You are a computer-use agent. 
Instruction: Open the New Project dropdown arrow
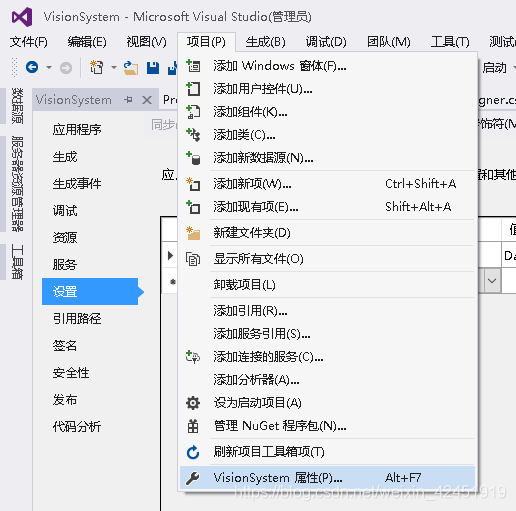[114, 68]
